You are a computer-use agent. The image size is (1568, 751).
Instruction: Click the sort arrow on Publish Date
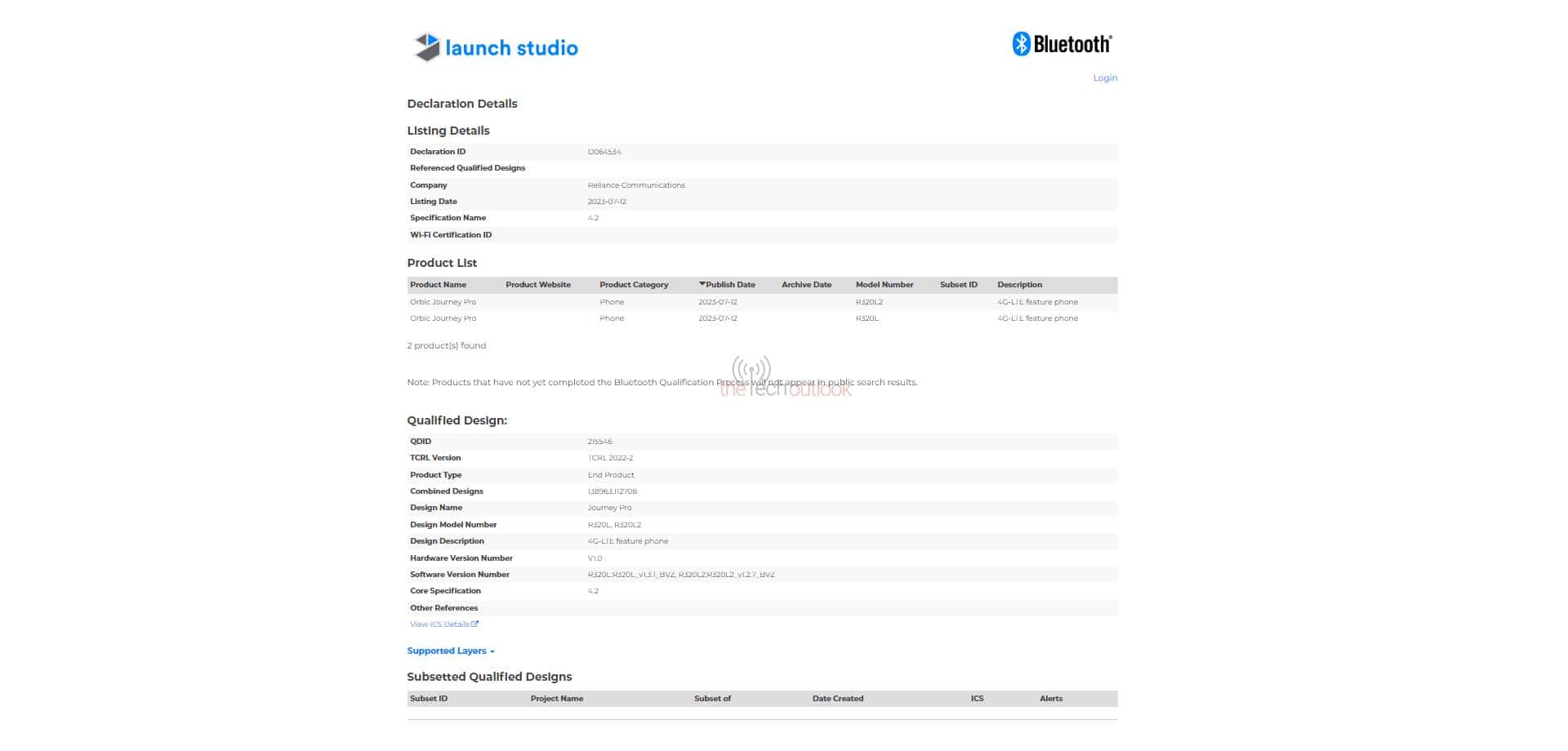click(702, 284)
